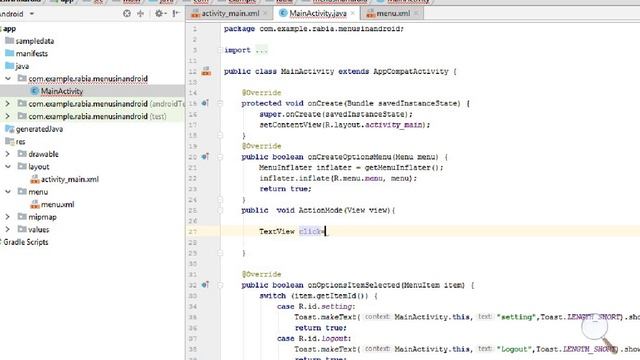This screenshot has width=640, height=360.
Task: Select the MainActivity.java editor tab
Action: pos(318,13)
